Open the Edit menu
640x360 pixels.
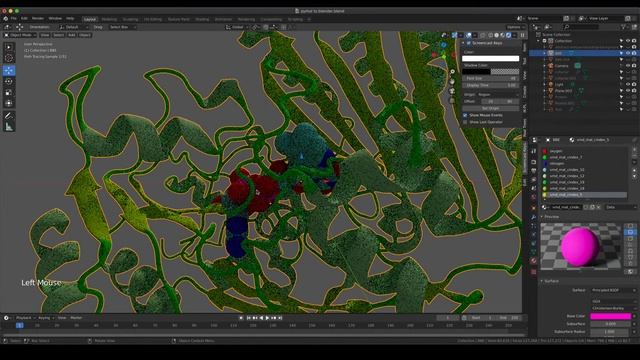(x=24, y=19)
